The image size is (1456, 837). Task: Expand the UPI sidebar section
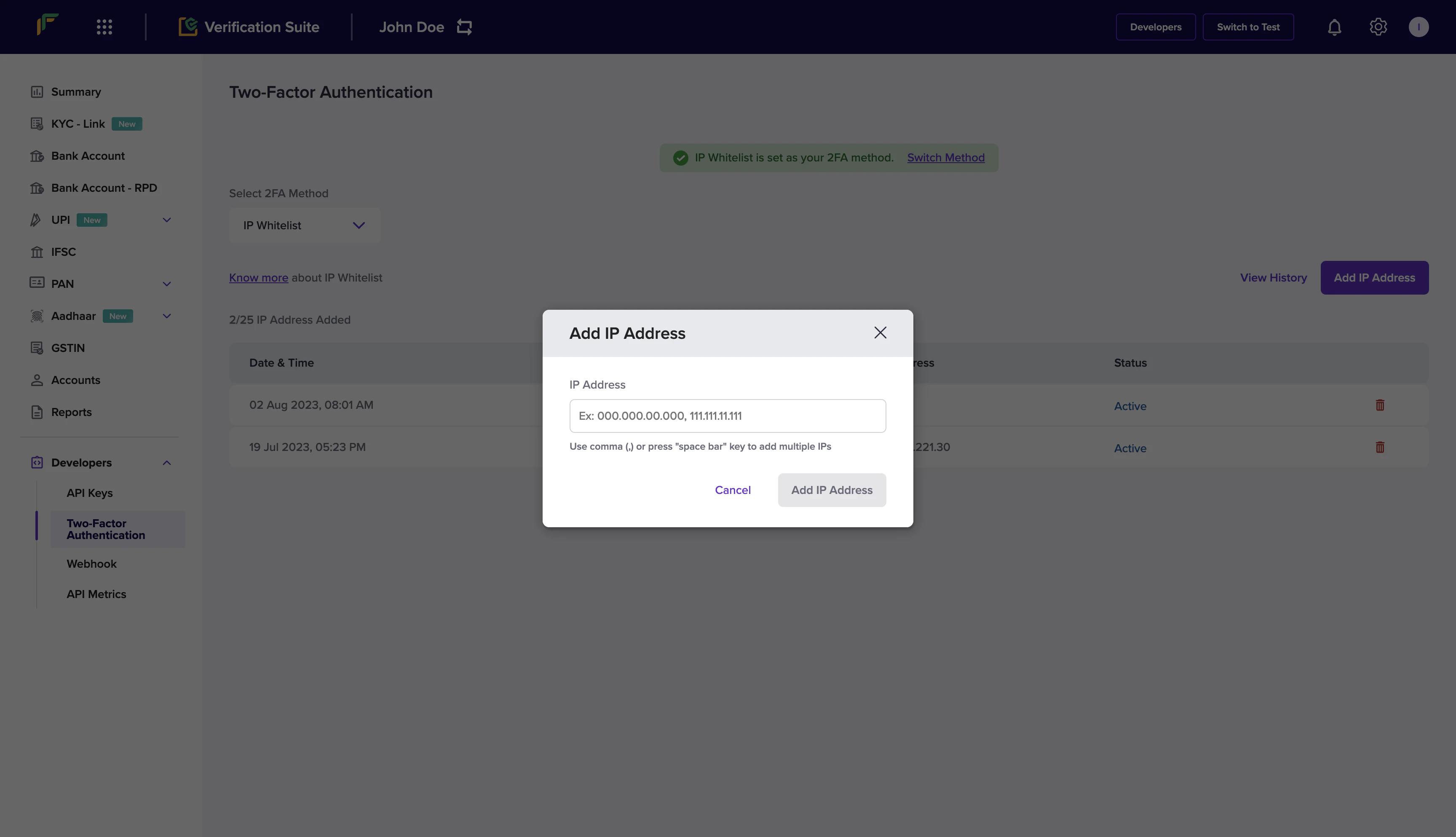(x=167, y=220)
